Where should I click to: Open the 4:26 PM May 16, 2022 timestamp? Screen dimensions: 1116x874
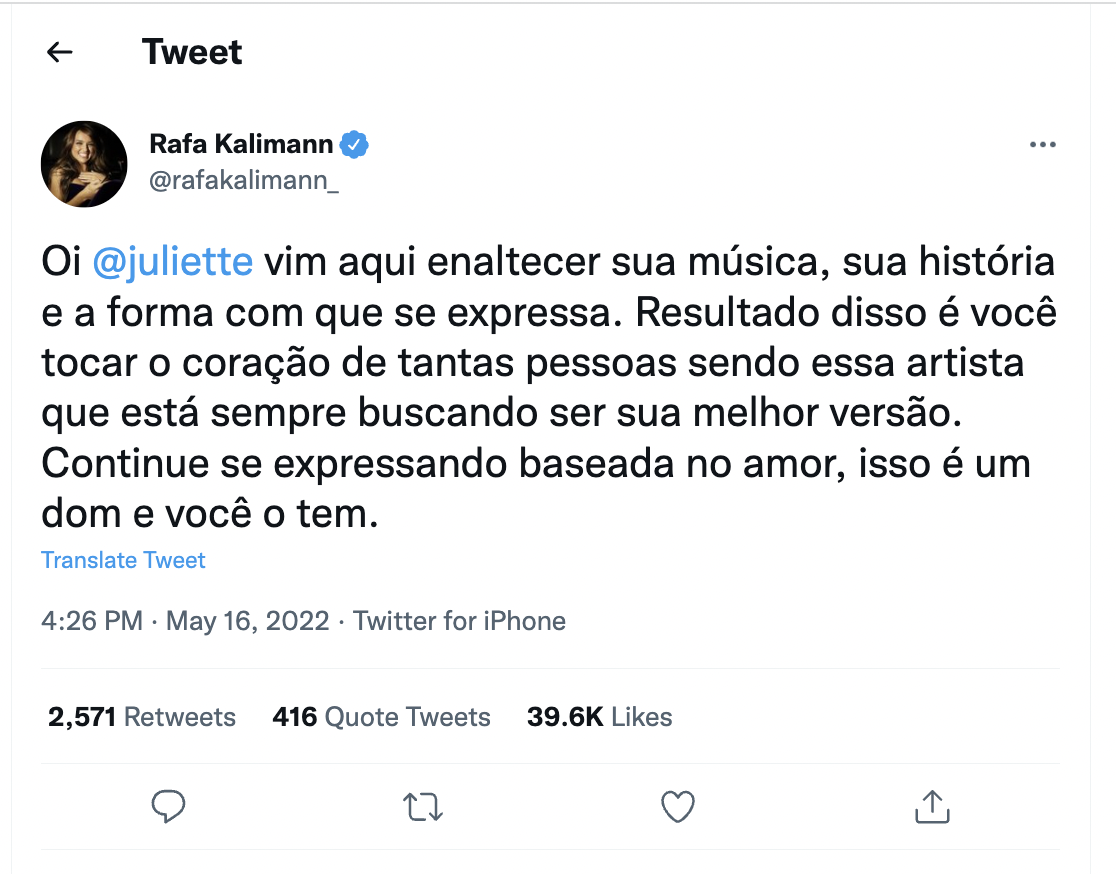pos(185,621)
